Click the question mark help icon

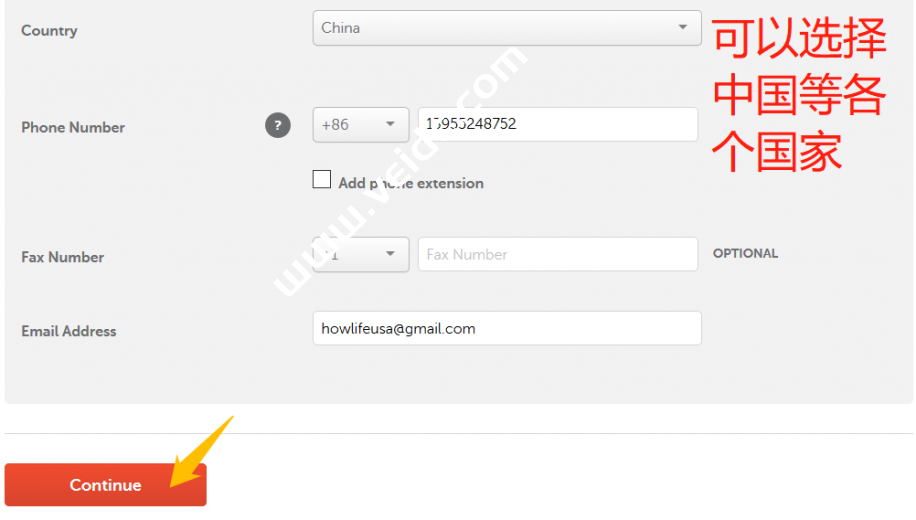click(277, 125)
